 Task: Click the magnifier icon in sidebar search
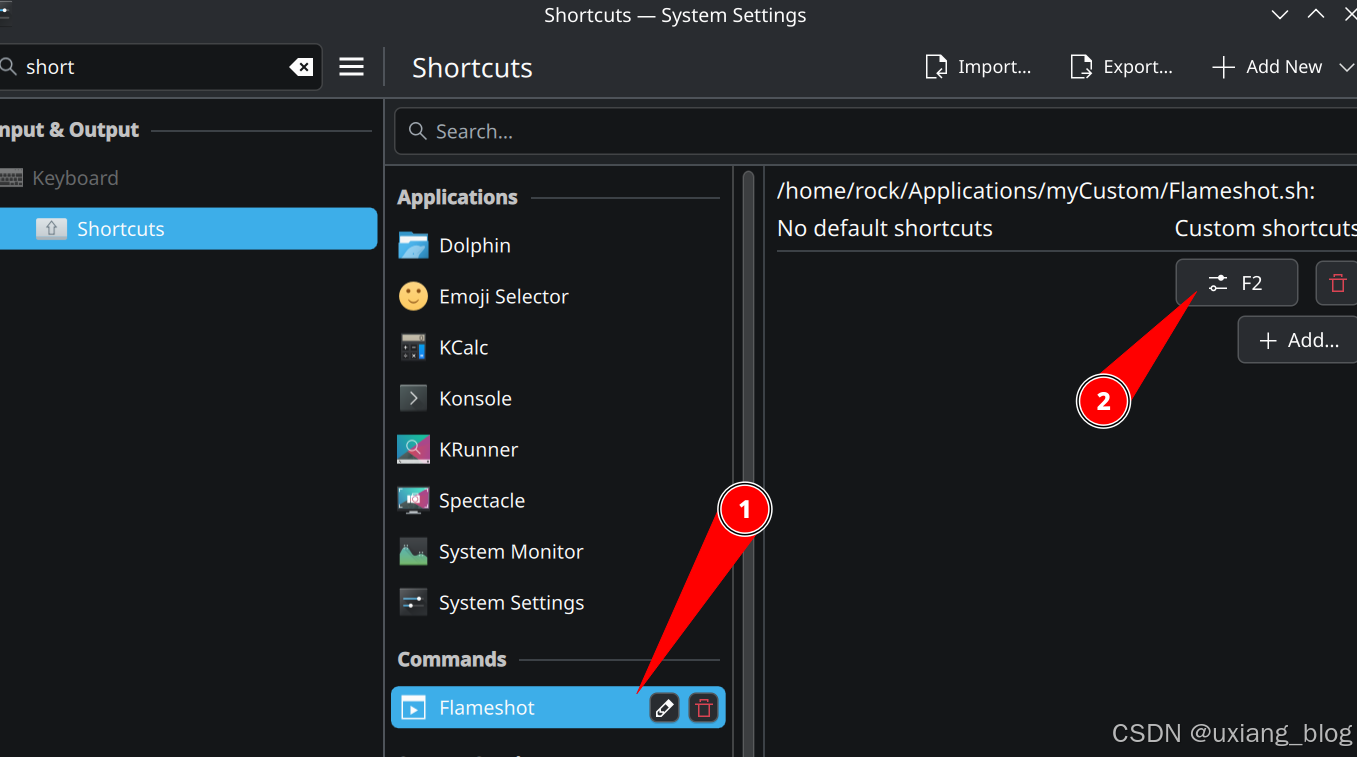point(9,67)
